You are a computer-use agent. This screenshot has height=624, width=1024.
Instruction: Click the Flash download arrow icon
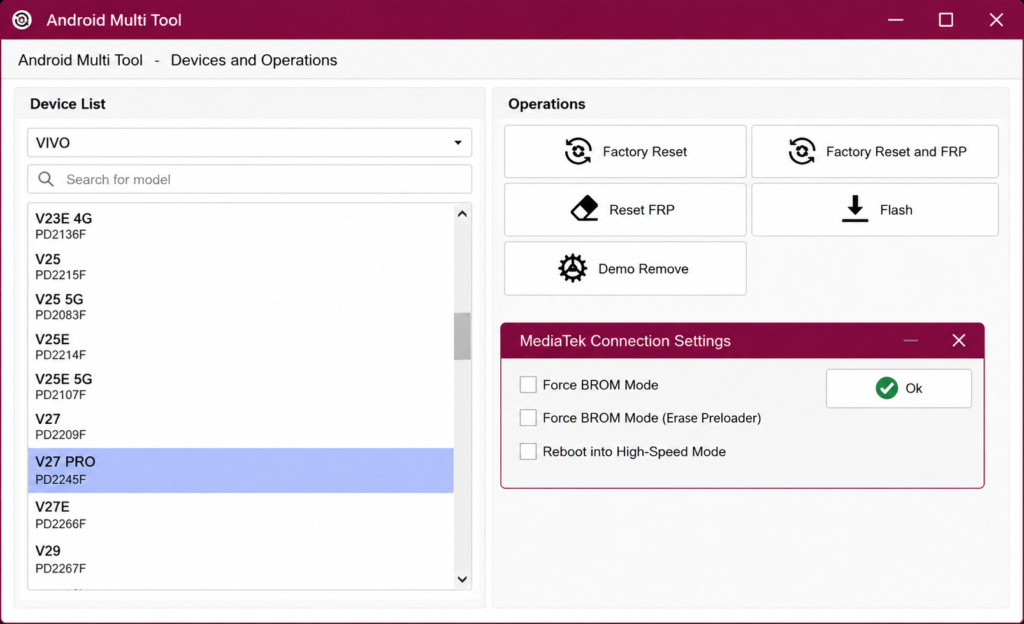coord(855,209)
